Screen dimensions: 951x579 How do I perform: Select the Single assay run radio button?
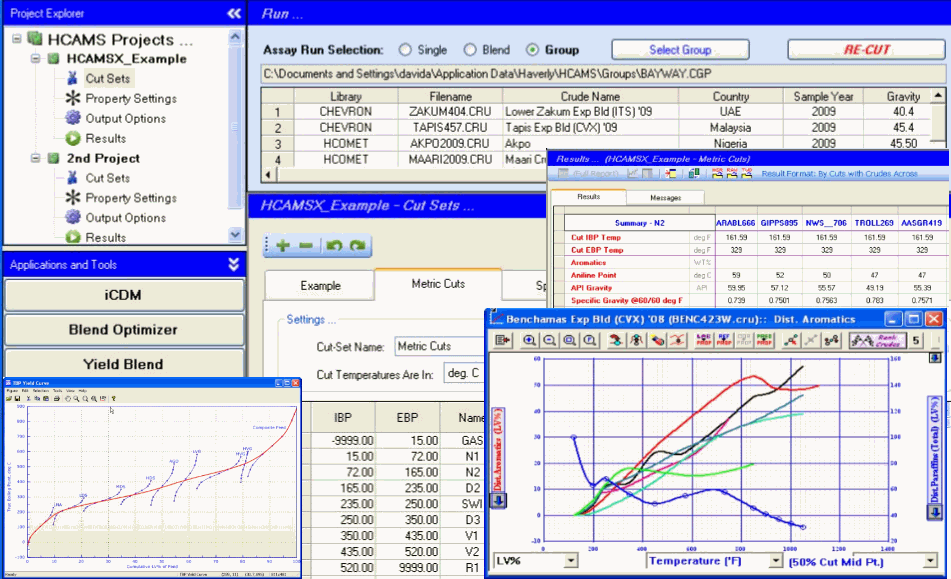tap(405, 50)
